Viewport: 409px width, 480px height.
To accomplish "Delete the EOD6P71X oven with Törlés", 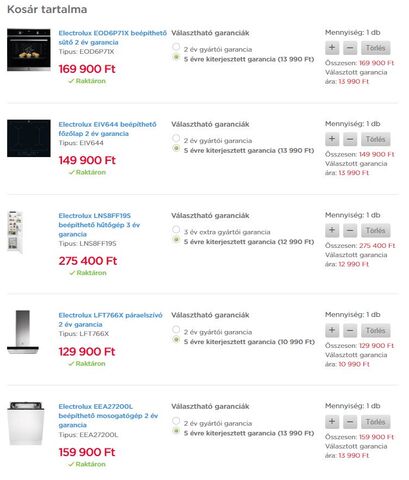I will (x=376, y=48).
